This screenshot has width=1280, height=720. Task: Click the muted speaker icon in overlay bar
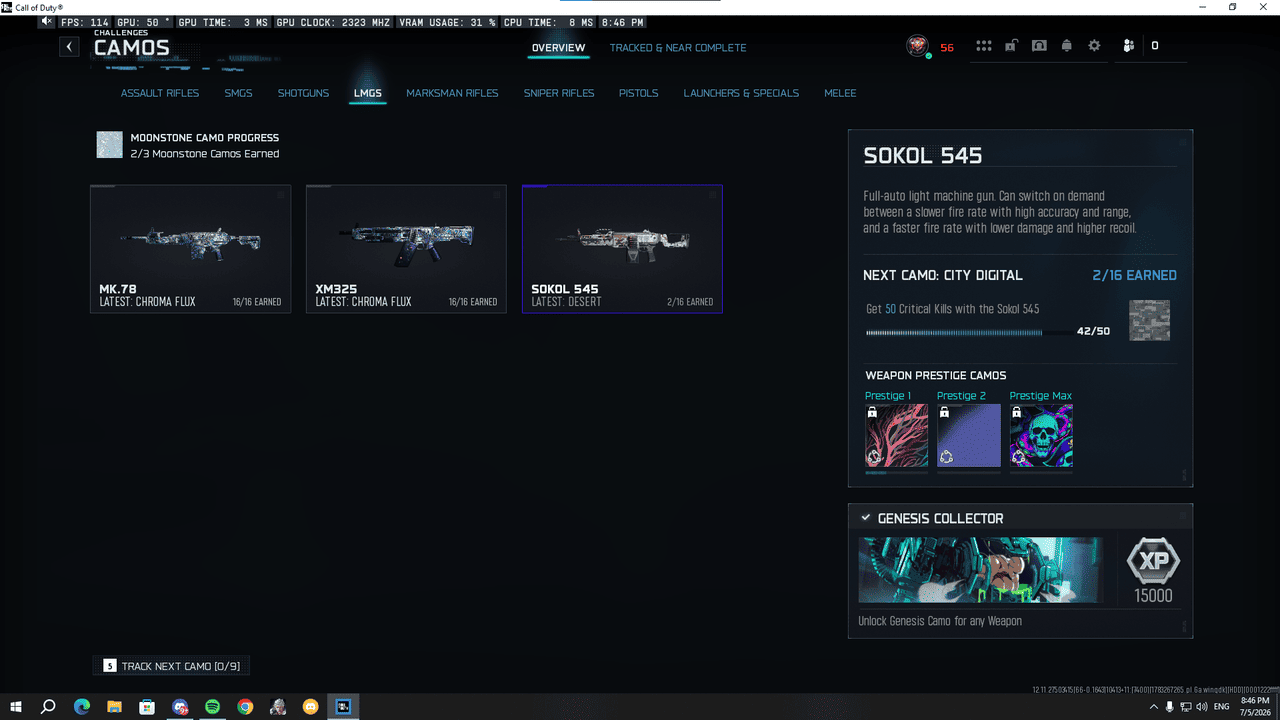coord(47,21)
